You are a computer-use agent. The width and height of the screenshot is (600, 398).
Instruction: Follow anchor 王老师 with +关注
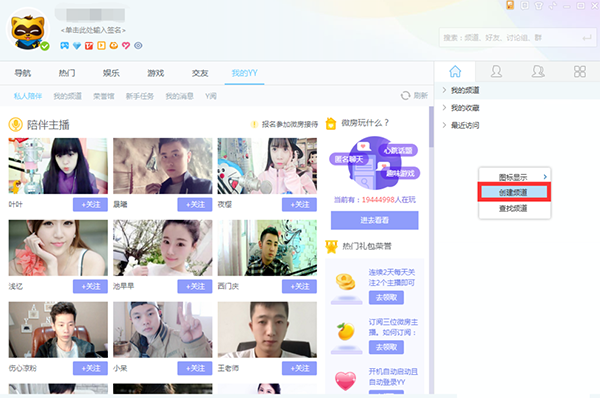pyautogui.click(x=299, y=368)
